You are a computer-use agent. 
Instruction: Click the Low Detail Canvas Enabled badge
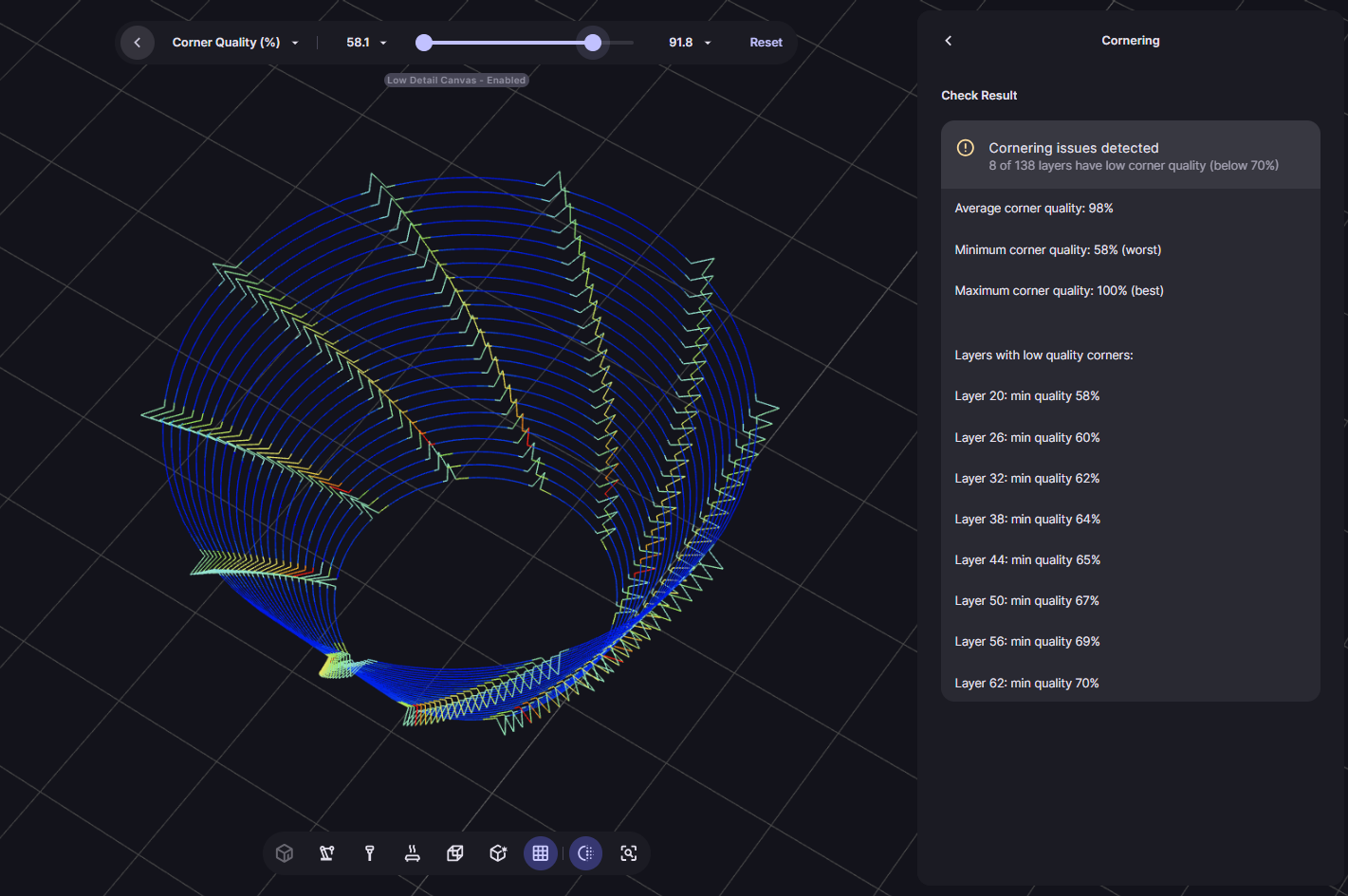pyautogui.click(x=456, y=81)
